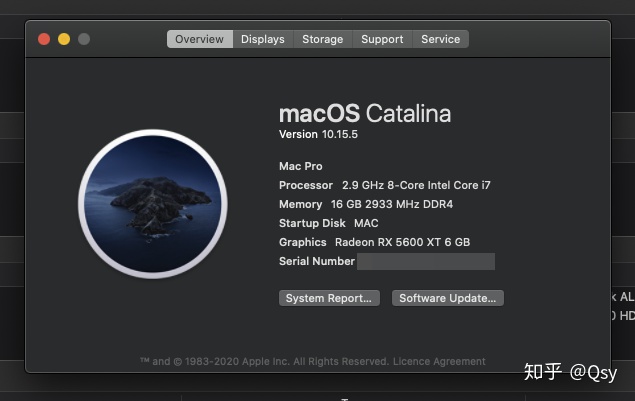Image resolution: width=635 pixels, height=401 pixels.
Task: Check for Software Update
Action: coord(447,298)
